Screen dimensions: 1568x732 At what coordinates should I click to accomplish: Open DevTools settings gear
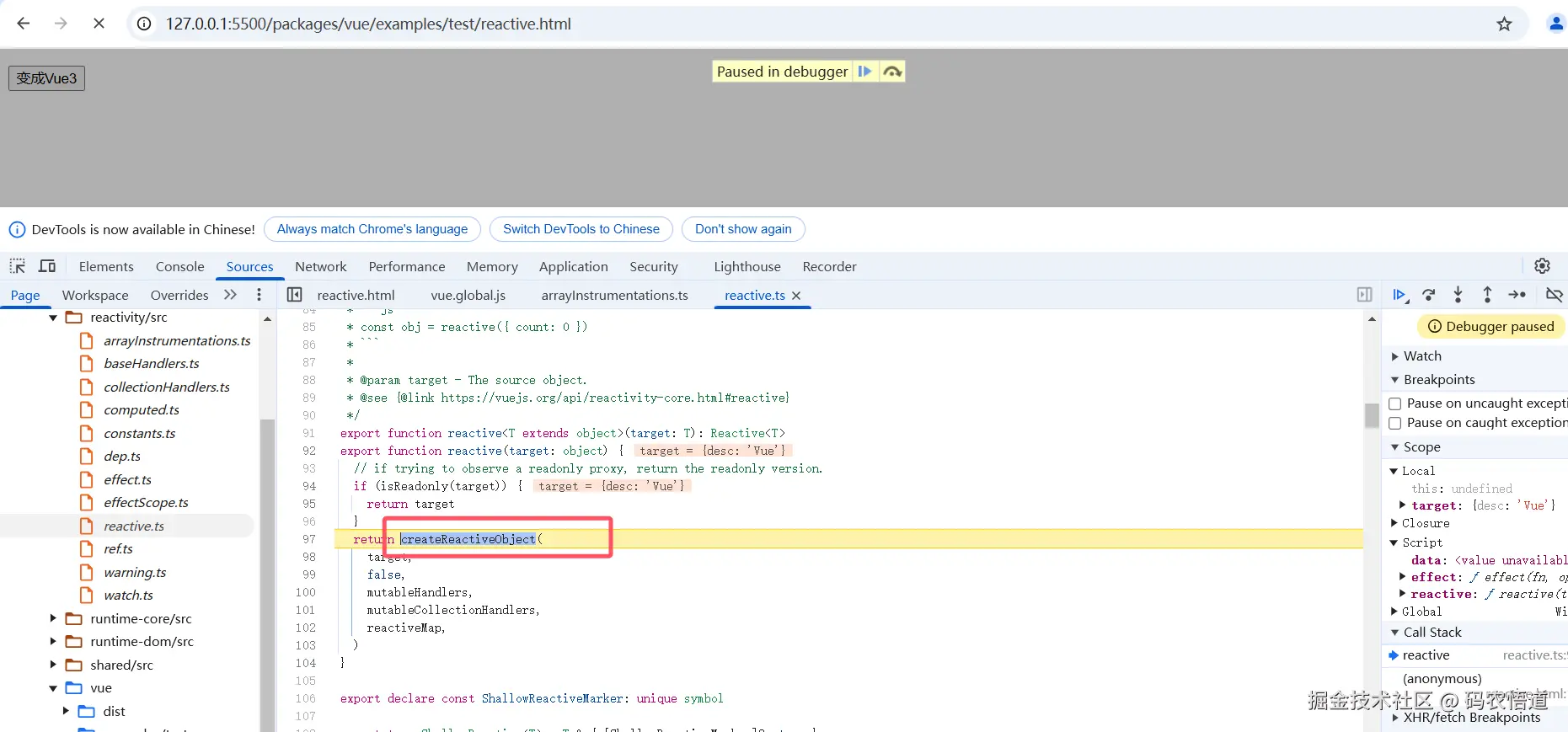(1542, 266)
